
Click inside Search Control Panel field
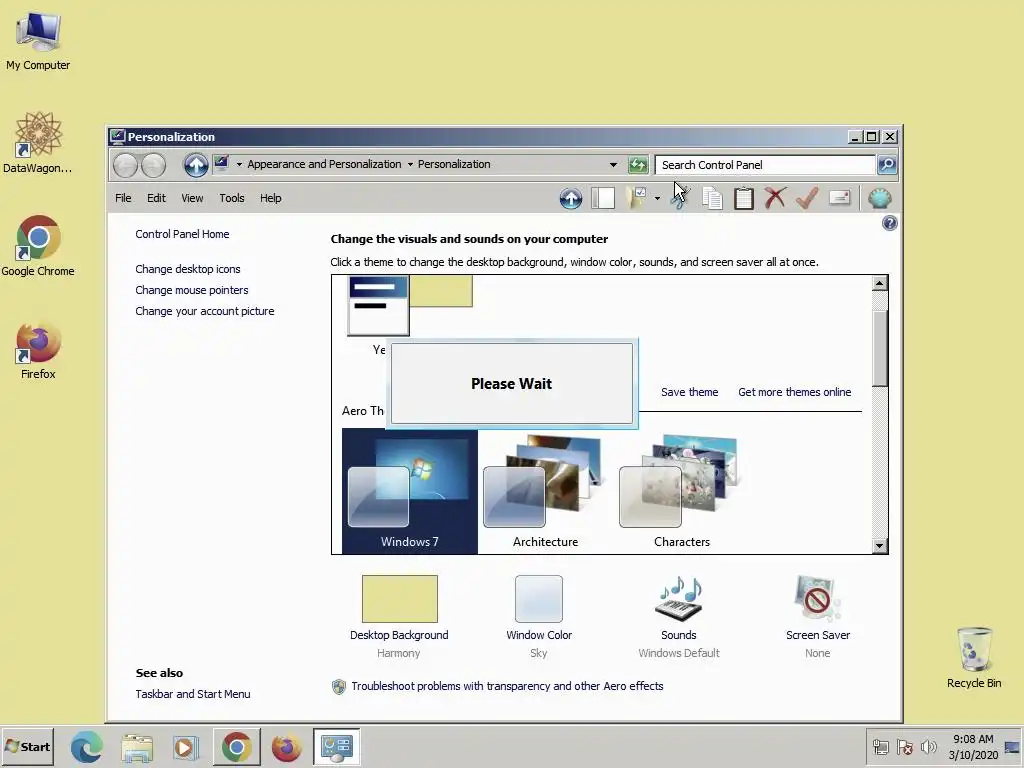point(765,165)
